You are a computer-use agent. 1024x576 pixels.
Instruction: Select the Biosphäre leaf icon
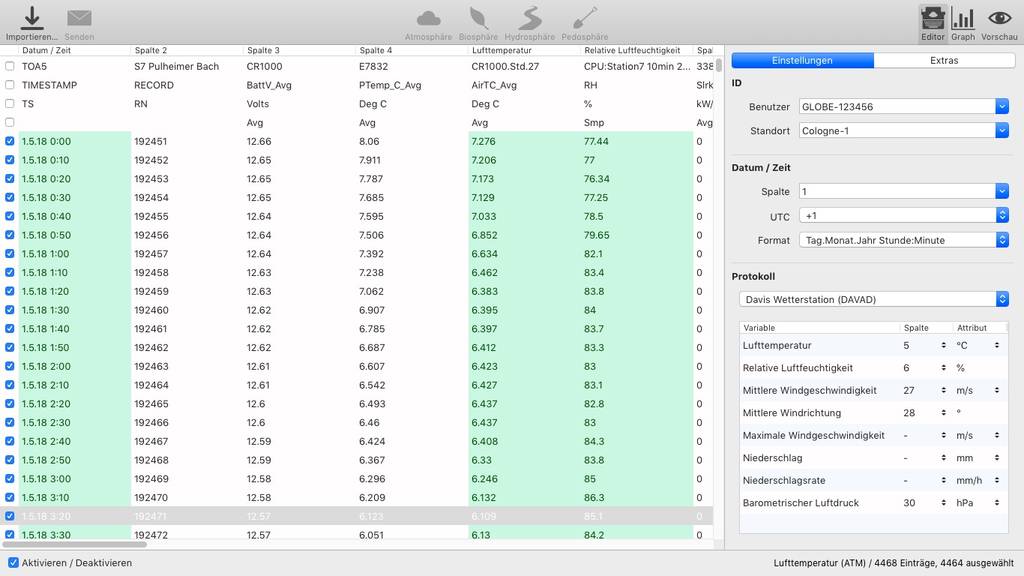[x=478, y=18]
